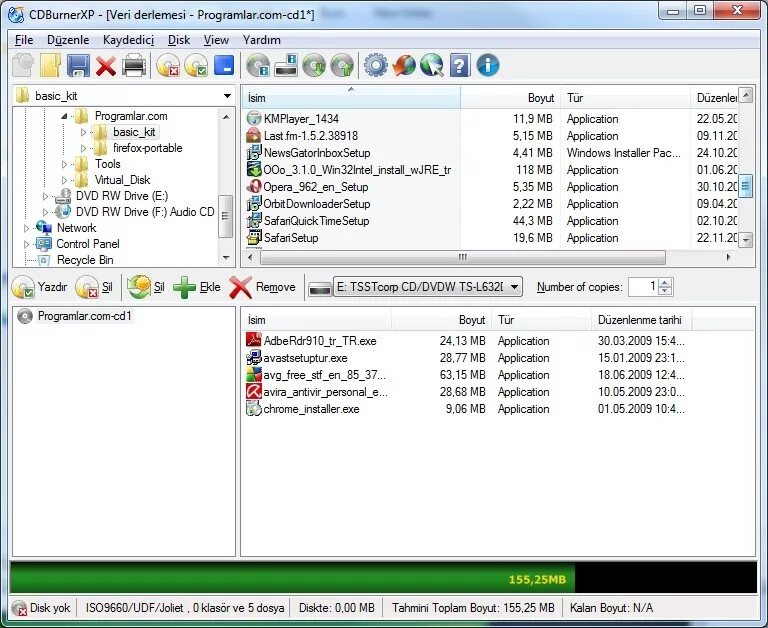Screen dimensions: 768x628
Task: Open the View menu
Action: (x=216, y=40)
